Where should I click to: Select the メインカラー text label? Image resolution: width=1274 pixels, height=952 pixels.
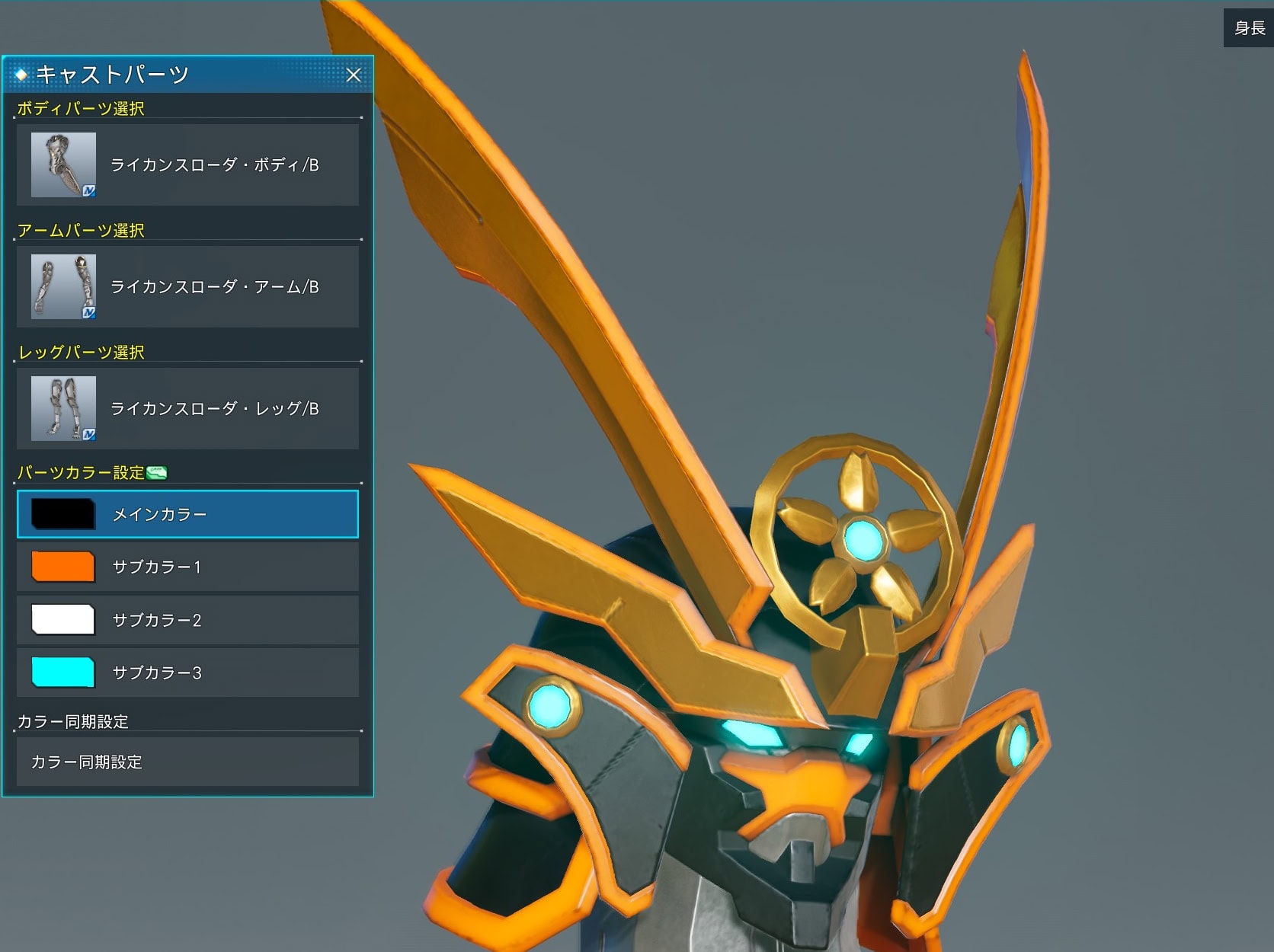point(159,514)
